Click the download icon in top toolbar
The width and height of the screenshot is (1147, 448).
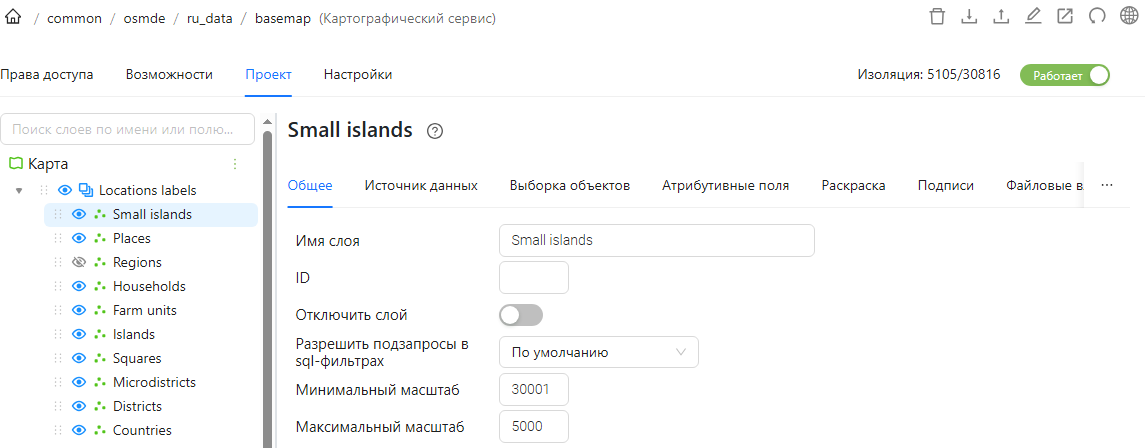pyautogui.click(x=969, y=17)
